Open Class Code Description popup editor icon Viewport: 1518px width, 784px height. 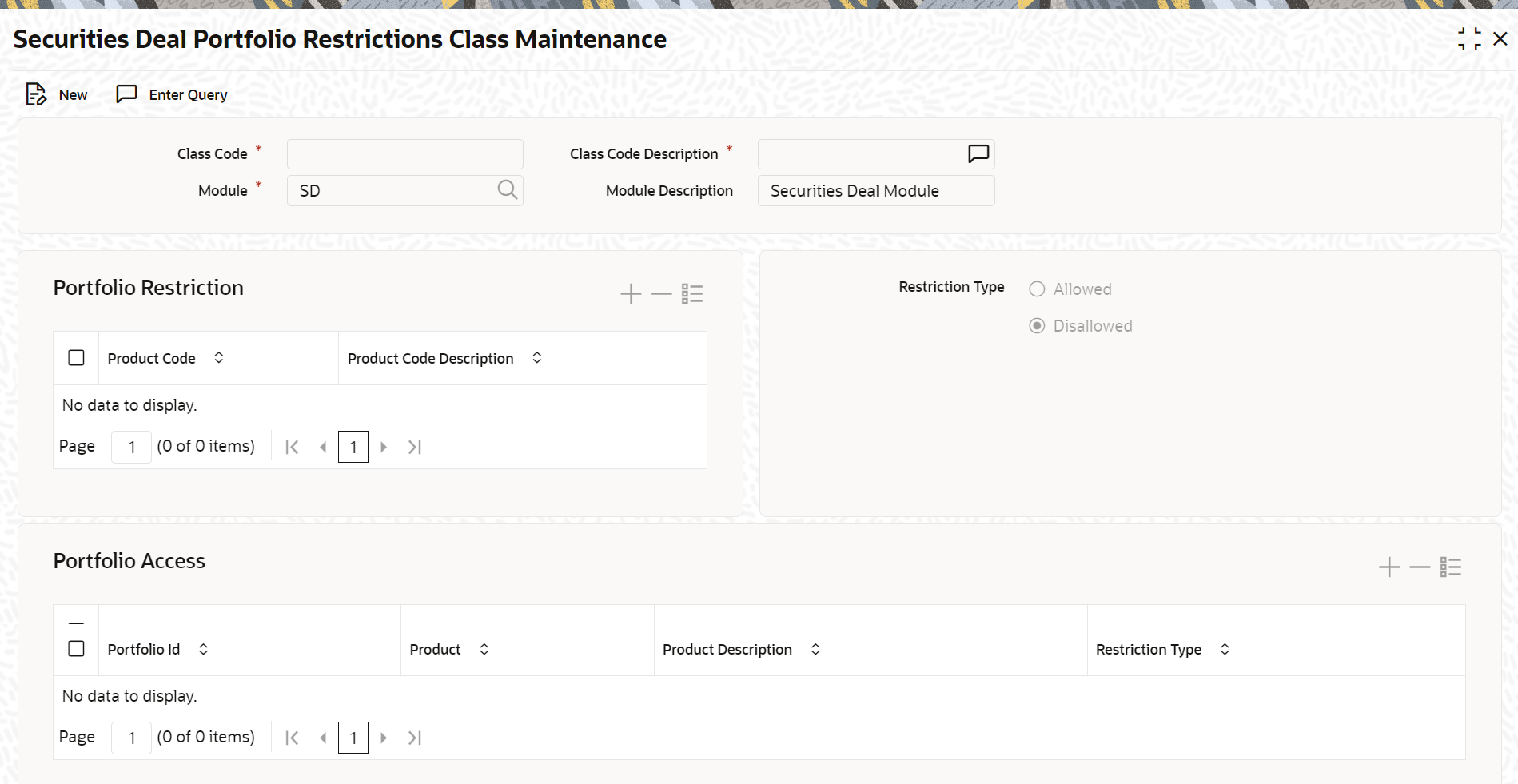(978, 153)
